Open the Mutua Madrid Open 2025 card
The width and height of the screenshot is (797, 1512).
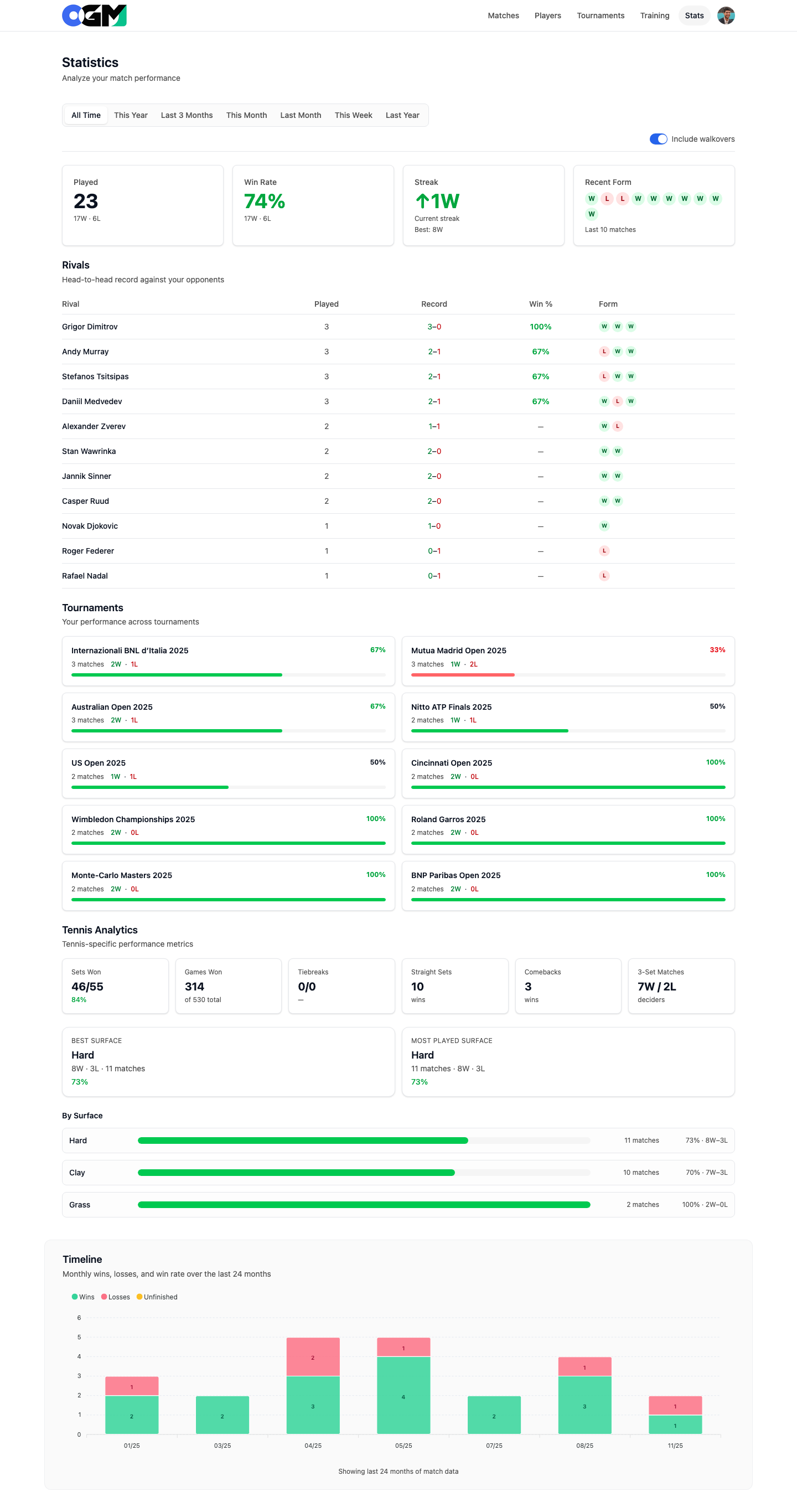click(x=567, y=660)
